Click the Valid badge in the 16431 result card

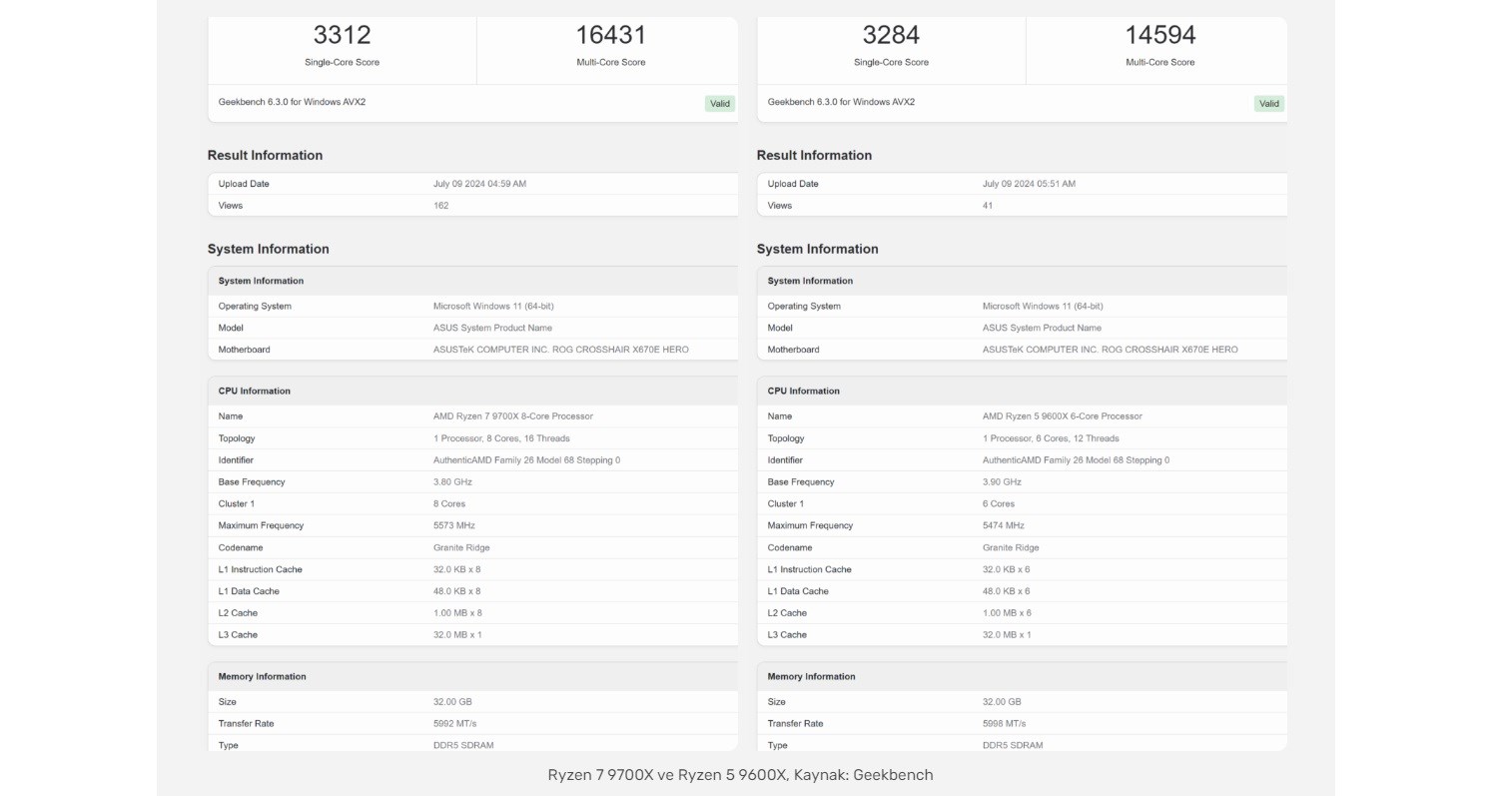720,104
